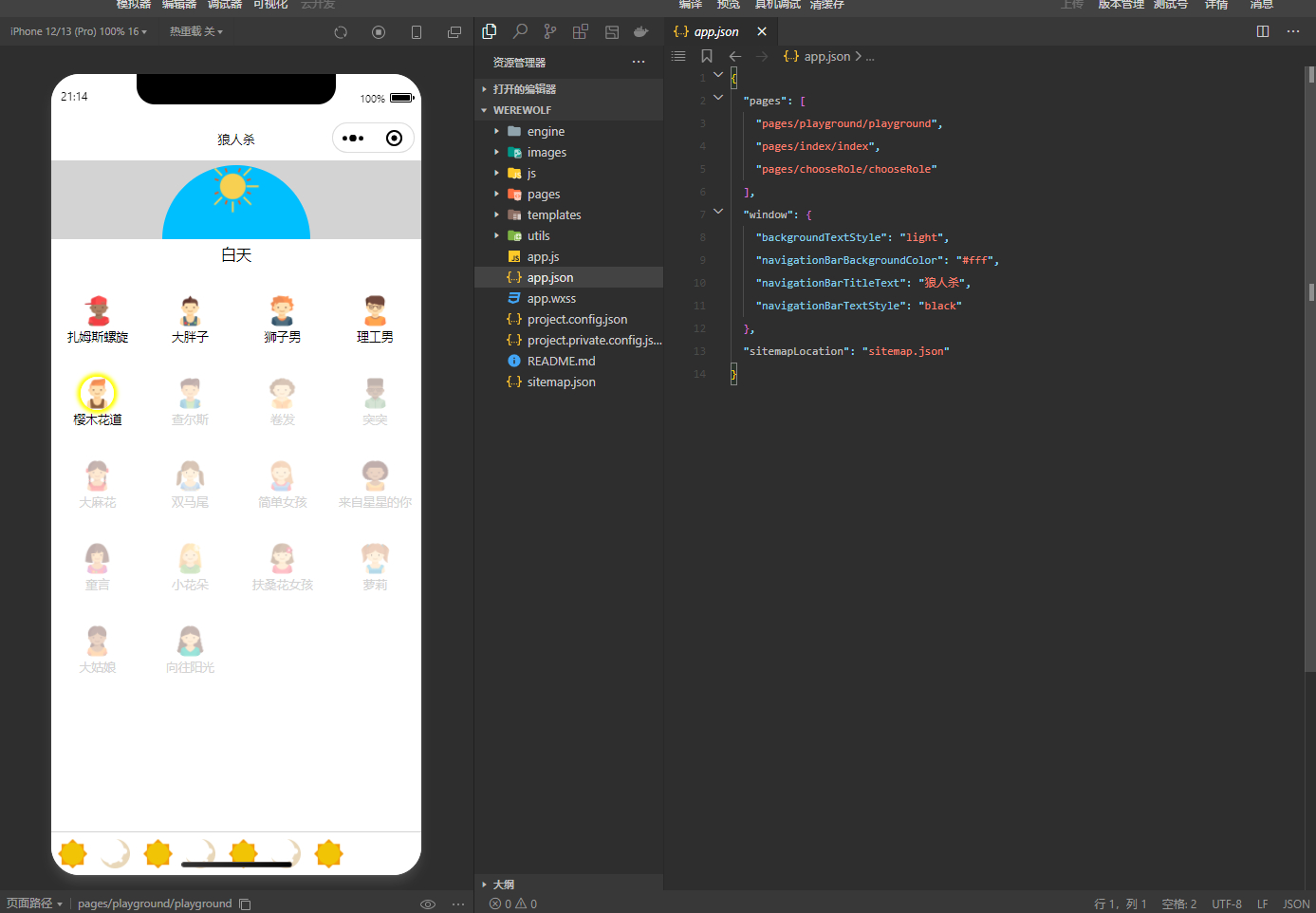Expand the utils folder
This screenshot has width=1316, height=913.
tap(568, 236)
